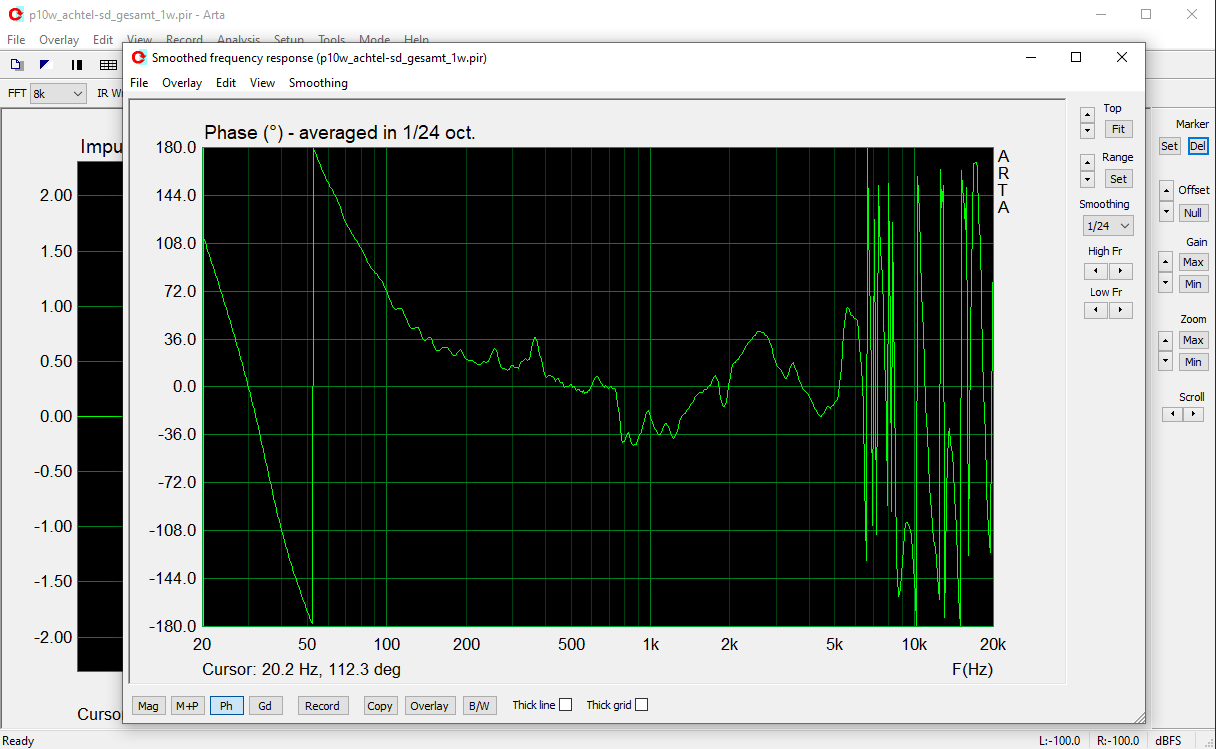Click the Scroll right arrow
The height and width of the screenshot is (749, 1216).
(x=1192, y=414)
